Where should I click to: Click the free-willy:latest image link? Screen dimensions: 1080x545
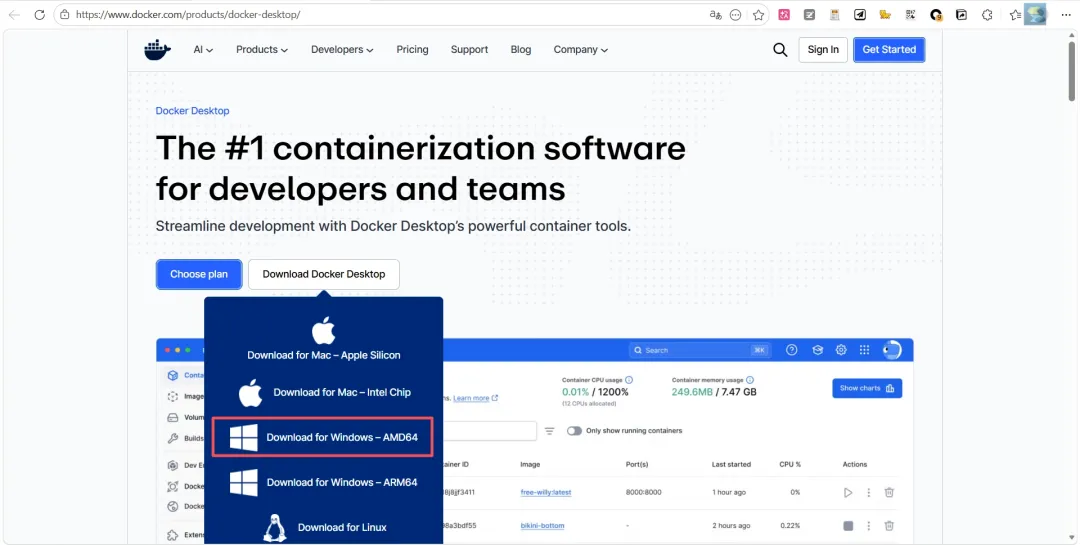click(x=546, y=493)
